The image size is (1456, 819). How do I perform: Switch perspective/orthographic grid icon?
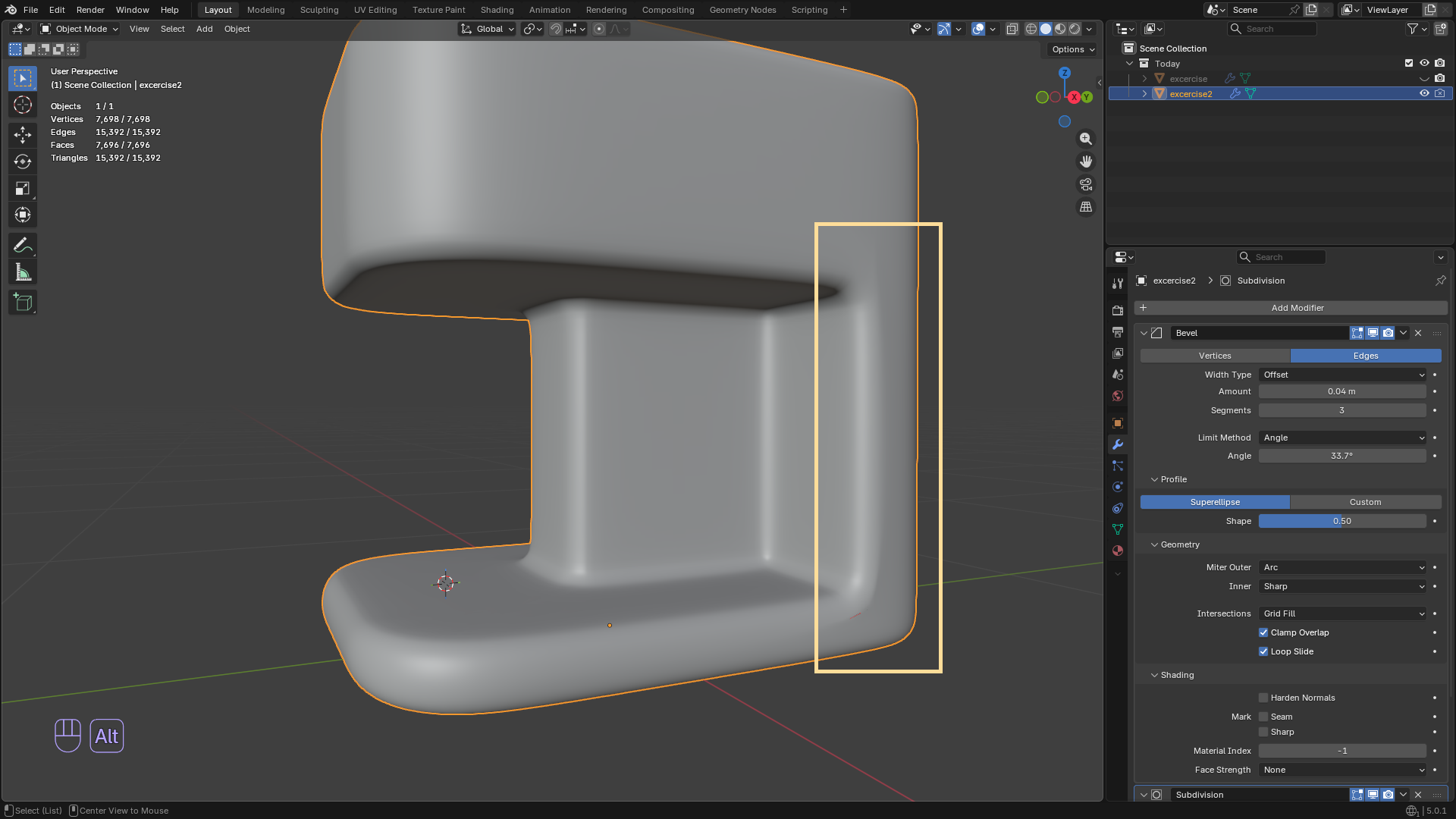(x=1086, y=207)
